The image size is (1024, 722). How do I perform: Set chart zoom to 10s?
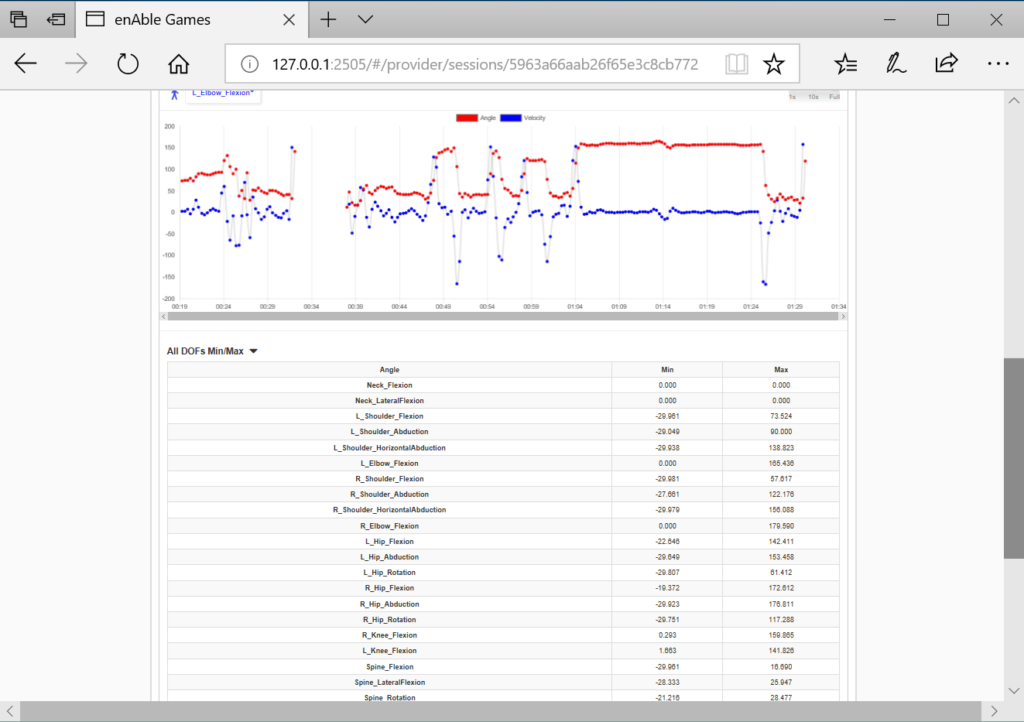click(x=813, y=97)
